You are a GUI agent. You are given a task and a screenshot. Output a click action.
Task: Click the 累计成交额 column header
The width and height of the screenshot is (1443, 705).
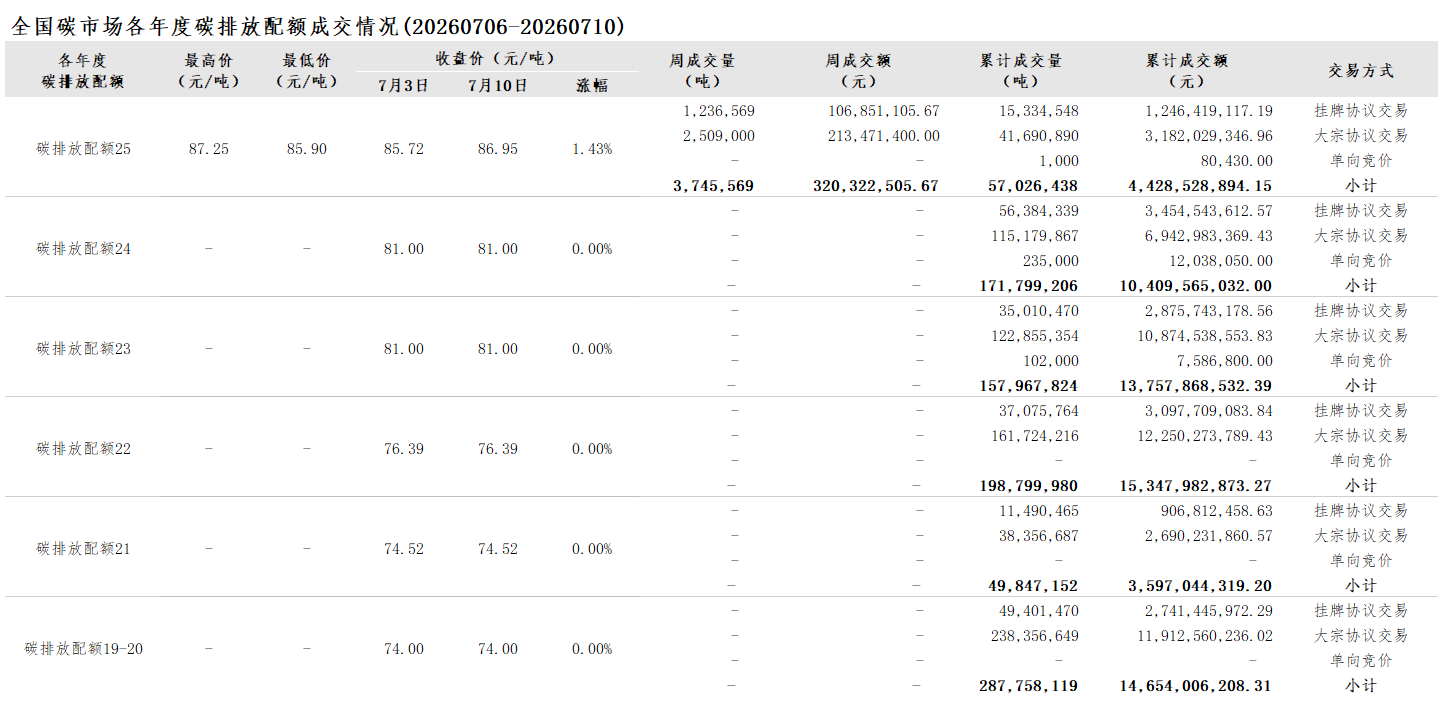pyautogui.click(x=1186, y=70)
